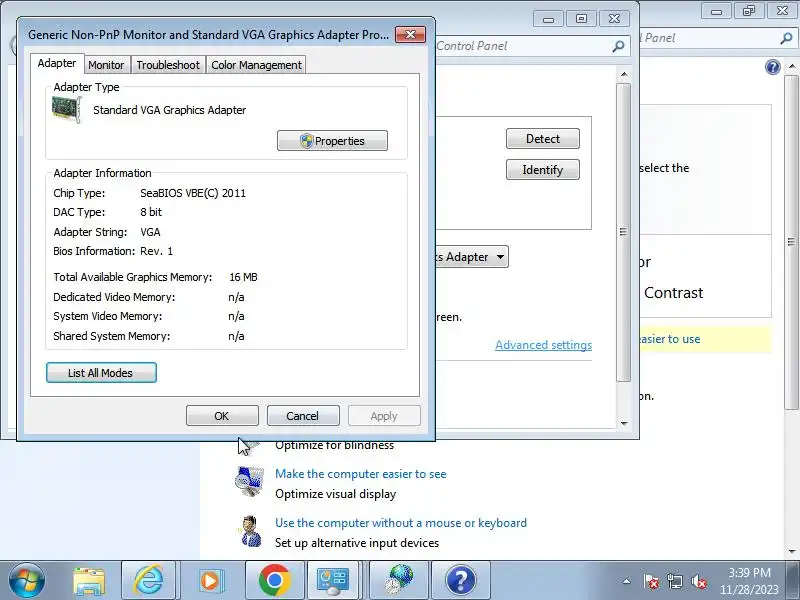Launch Windows Explorer from the taskbar
The image size is (800, 600).
(89, 581)
